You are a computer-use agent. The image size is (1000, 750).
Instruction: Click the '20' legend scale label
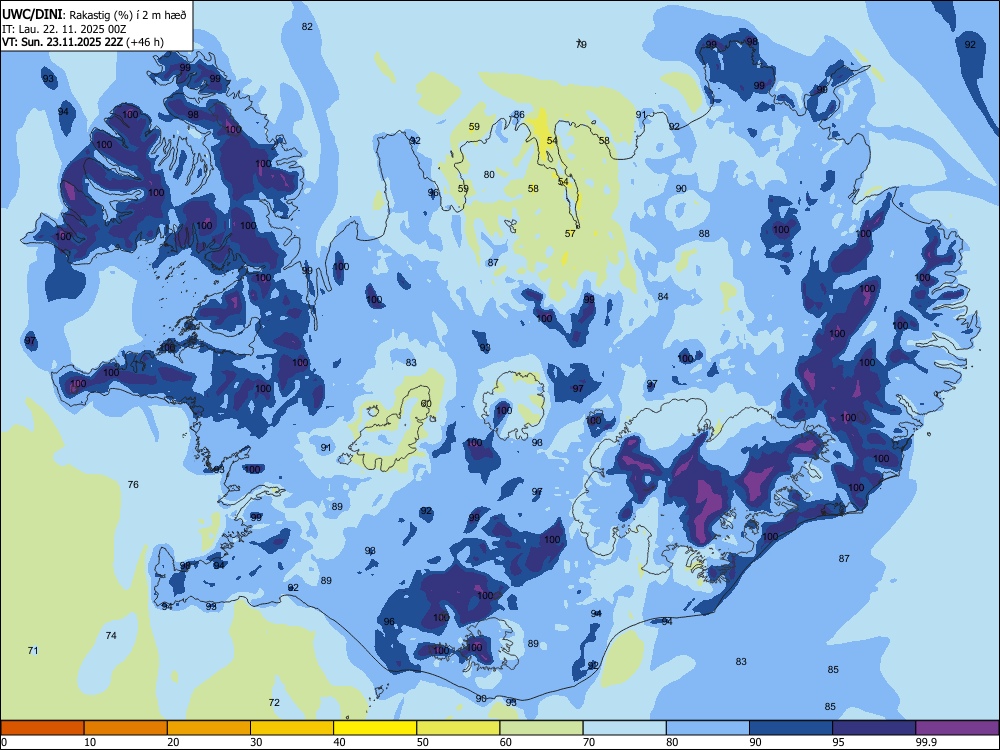click(x=173, y=742)
